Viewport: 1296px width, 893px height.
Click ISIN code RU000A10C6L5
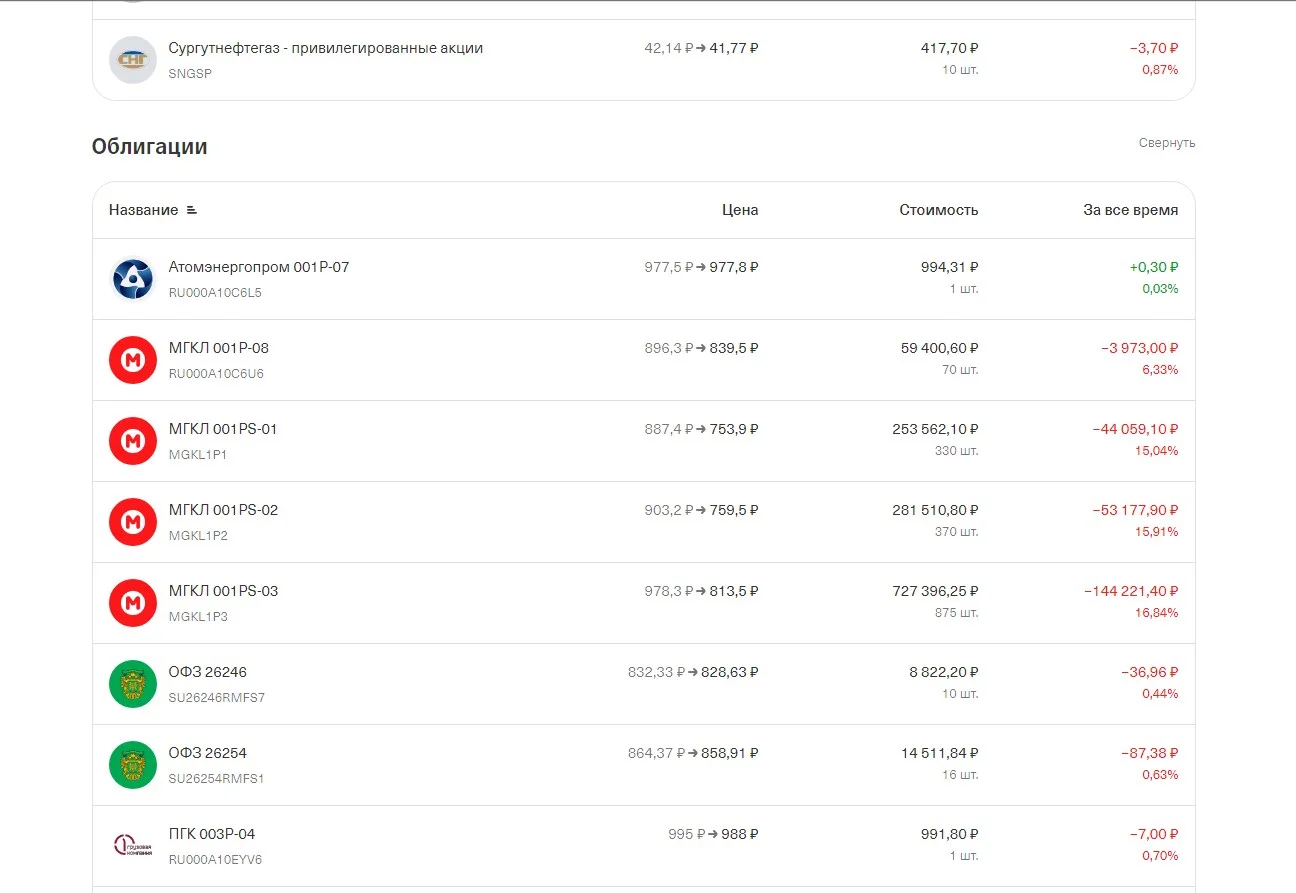tap(215, 293)
